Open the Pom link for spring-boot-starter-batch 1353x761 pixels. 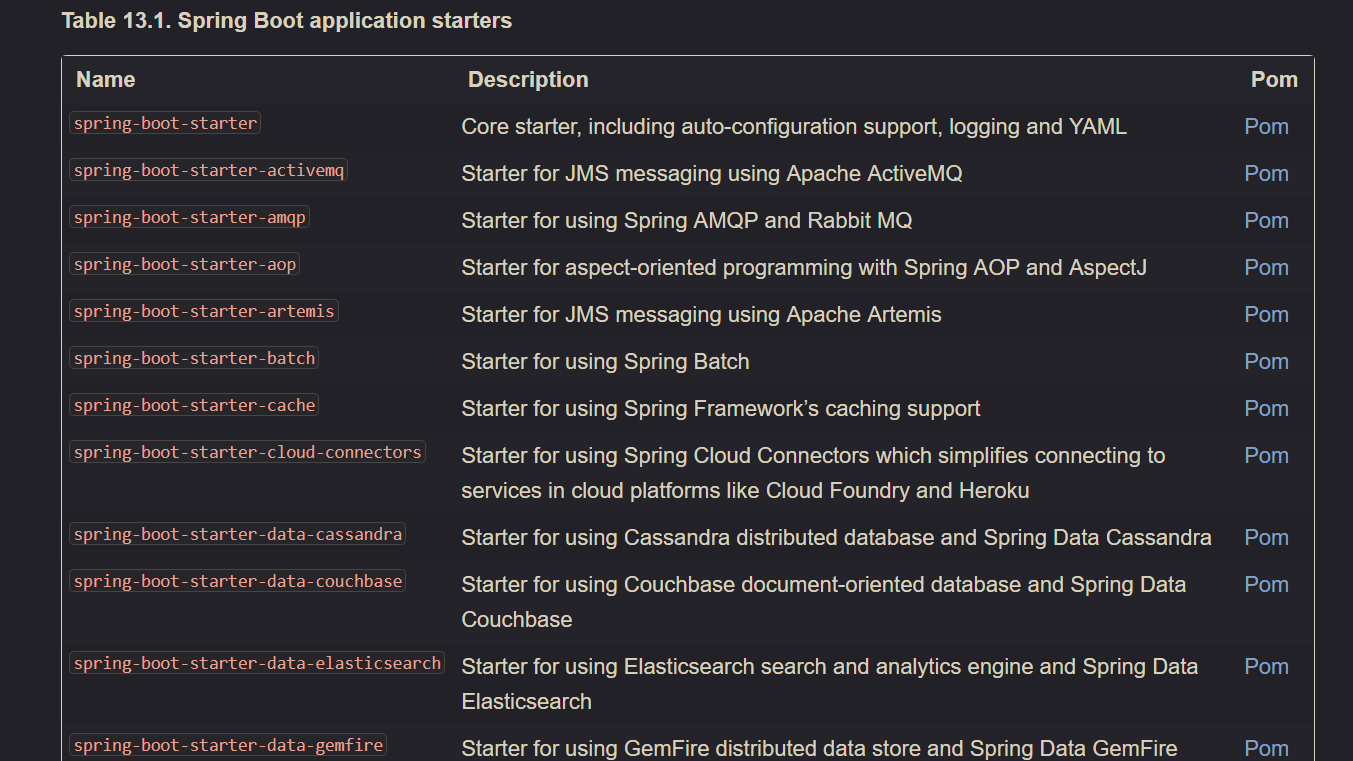click(1266, 362)
